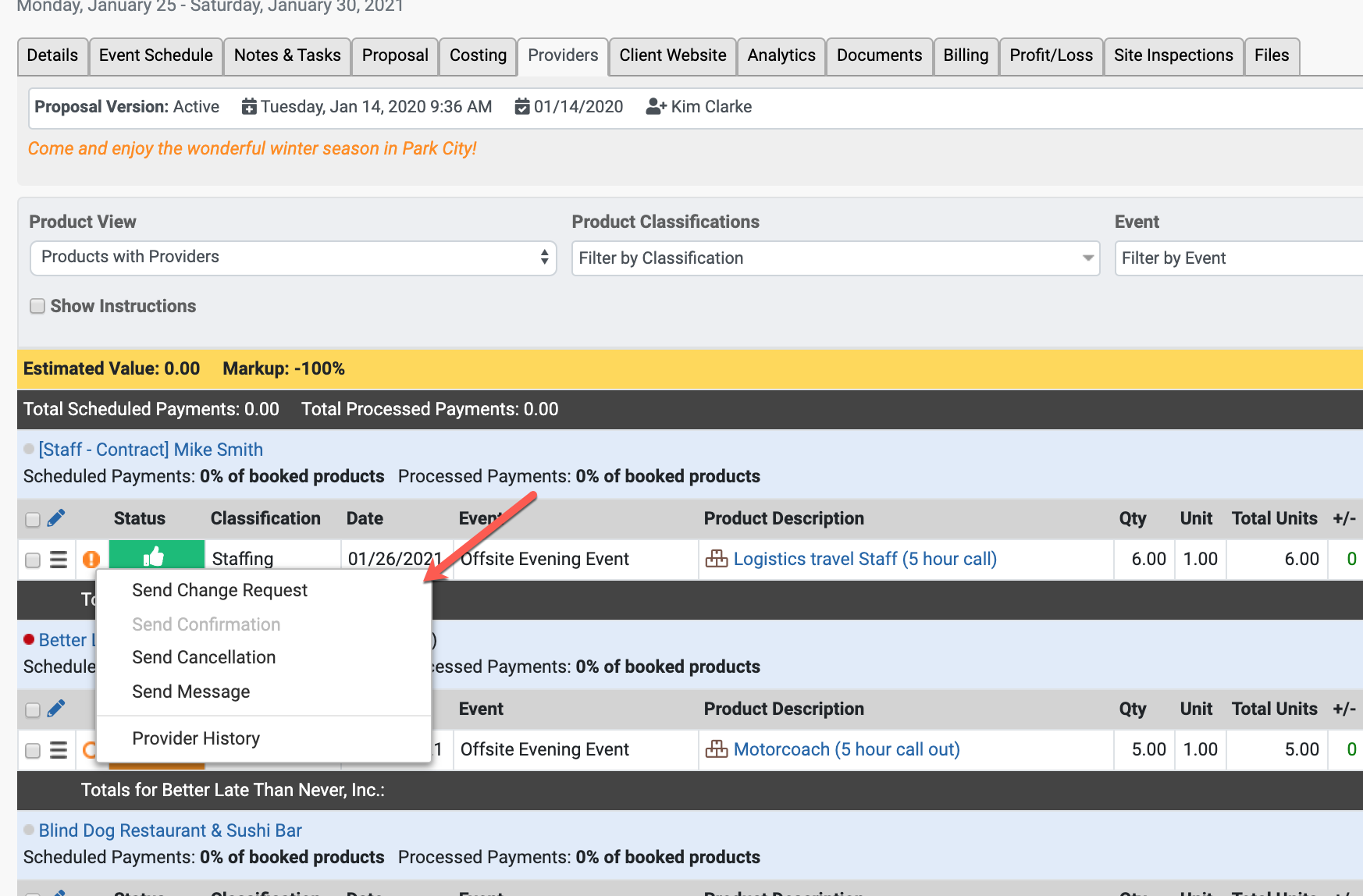Open Blind Dog Restaurant & Sushi Bar link
1363x896 pixels.
[x=170, y=830]
